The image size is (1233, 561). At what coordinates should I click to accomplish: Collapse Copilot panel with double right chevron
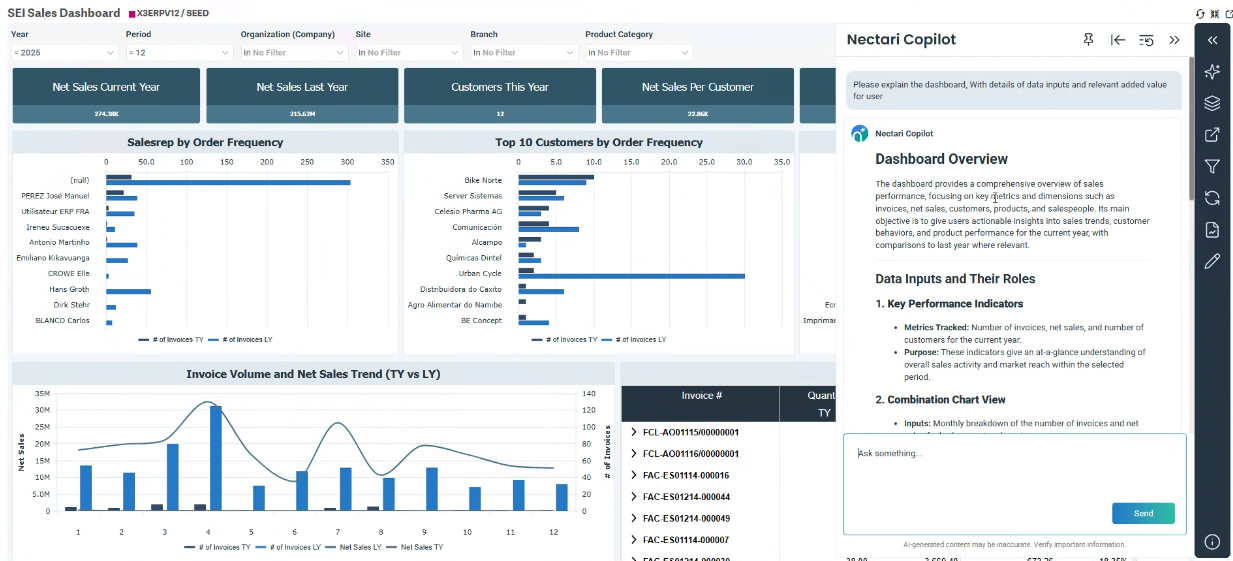1174,40
